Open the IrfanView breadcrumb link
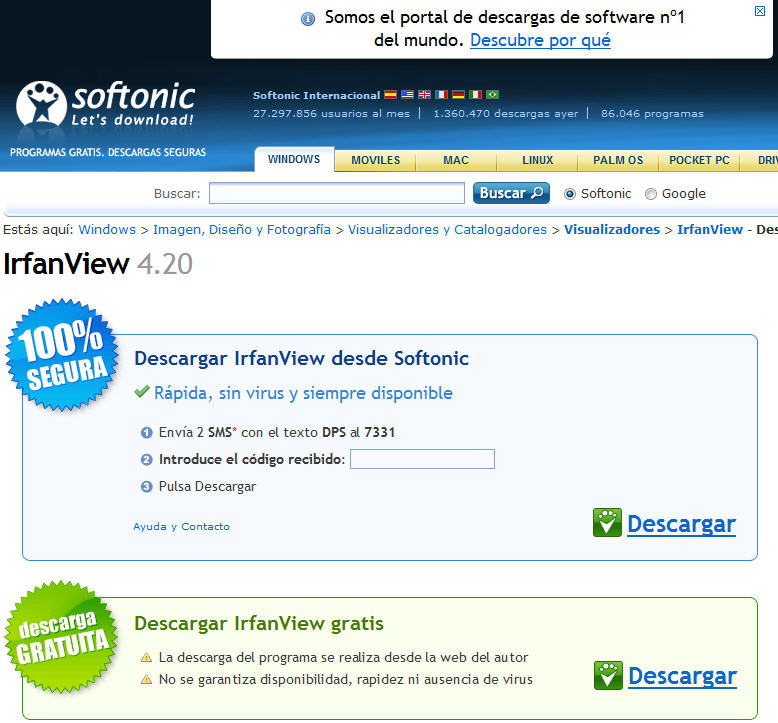Screen dimensions: 778x723 pos(710,229)
